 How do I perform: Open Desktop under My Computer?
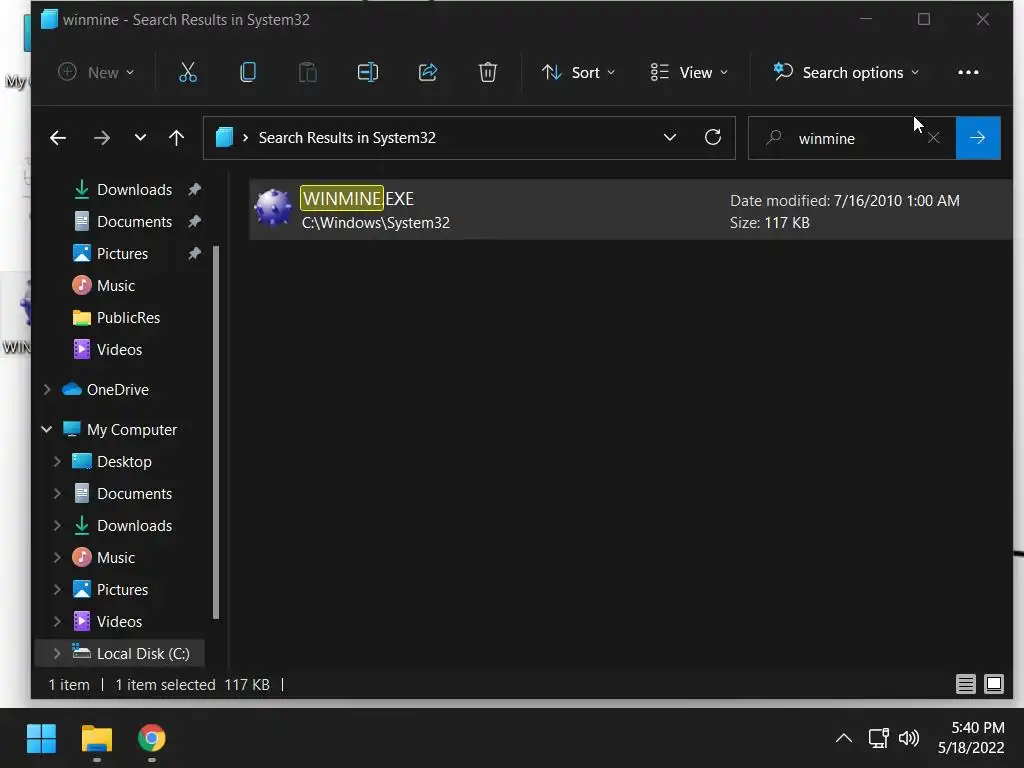[x=124, y=462]
